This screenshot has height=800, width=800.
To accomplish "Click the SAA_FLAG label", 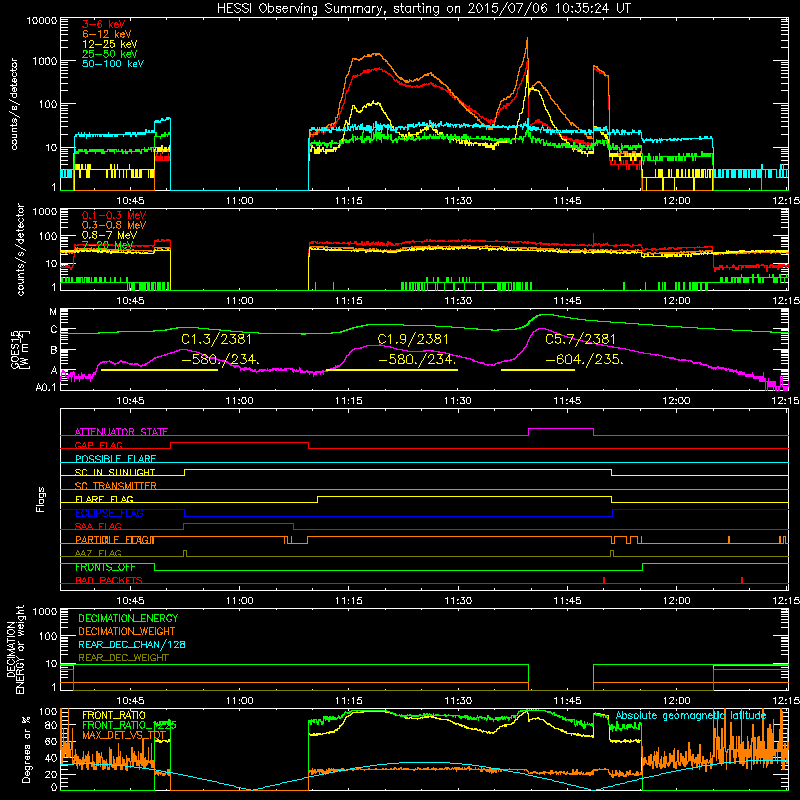I will (x=98, y=526).
